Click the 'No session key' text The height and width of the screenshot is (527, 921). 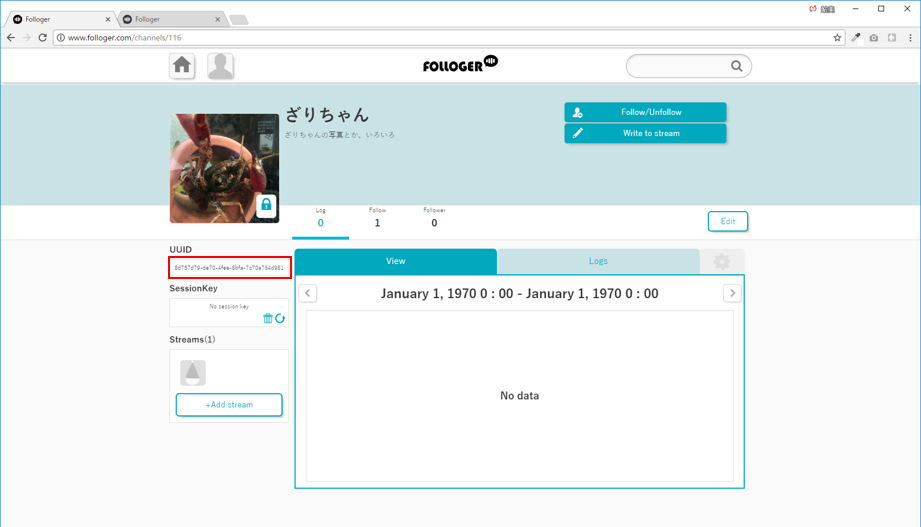(x=229, y=306)
